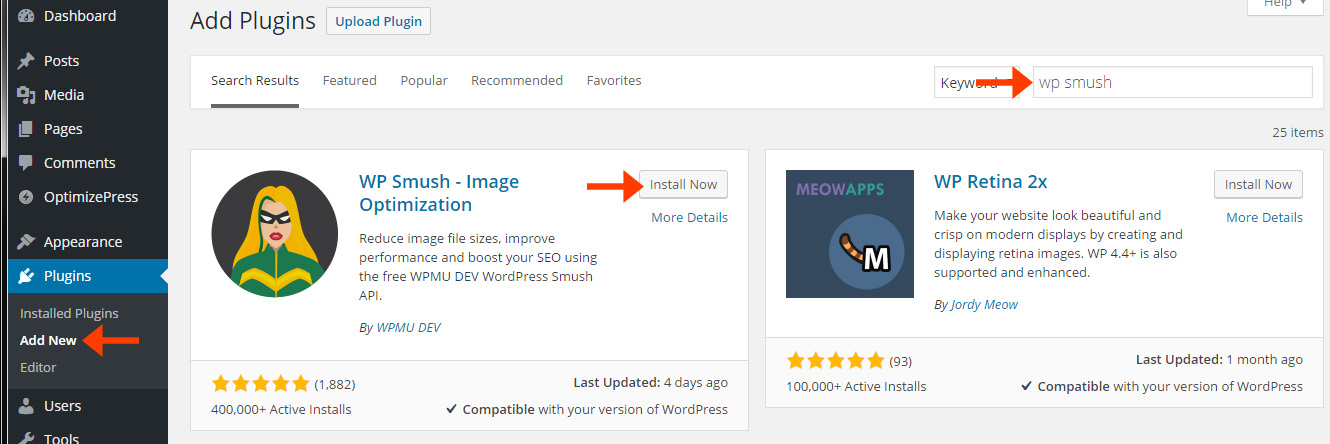Image resolution: width=1330 pixels, height=444 pixels.
Task: Open More Details for WP Smush
Action: tap(690, 217)
